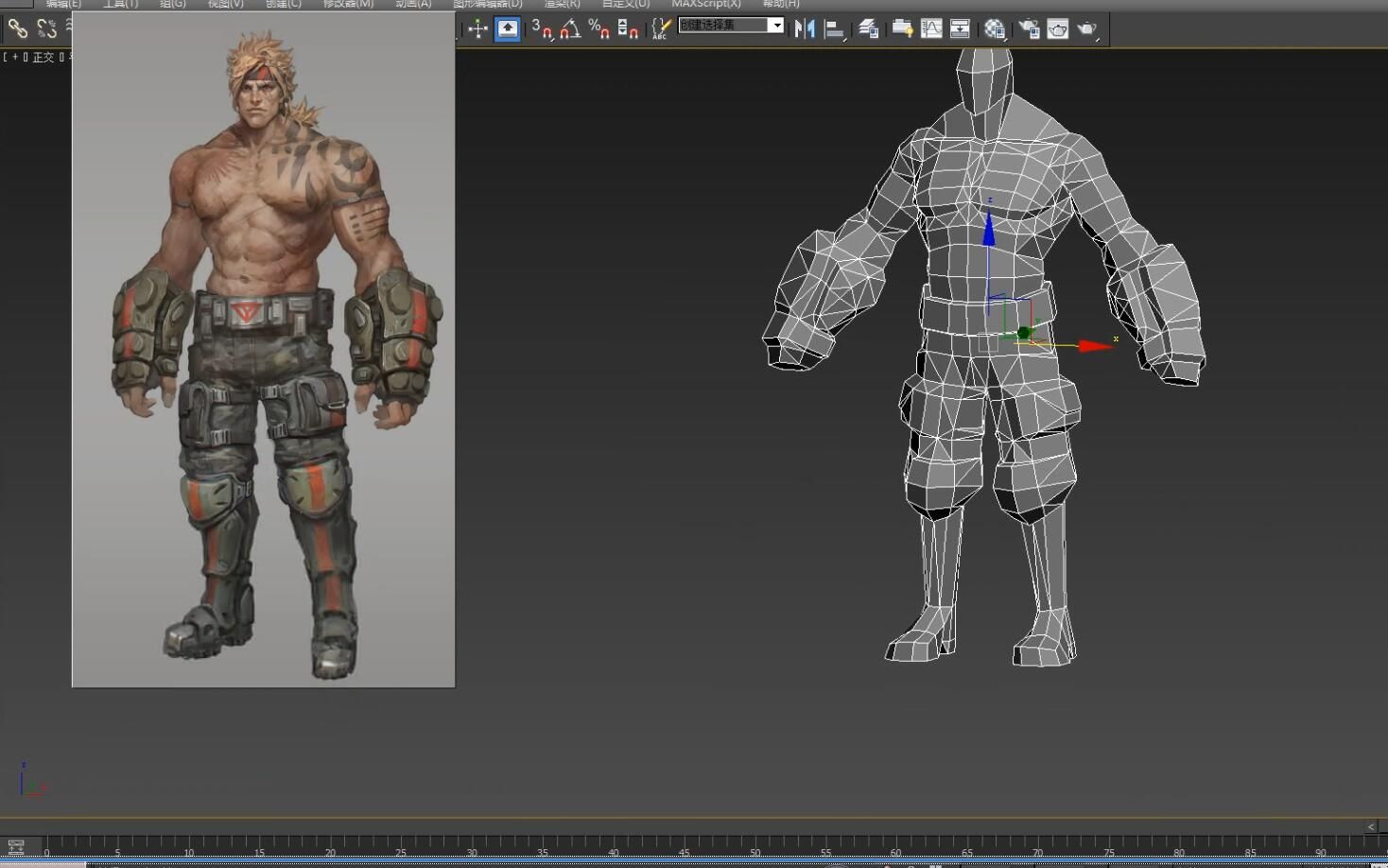Open Render Setup dialog
Screen dimensions: 1388x868
(1029, 29)
